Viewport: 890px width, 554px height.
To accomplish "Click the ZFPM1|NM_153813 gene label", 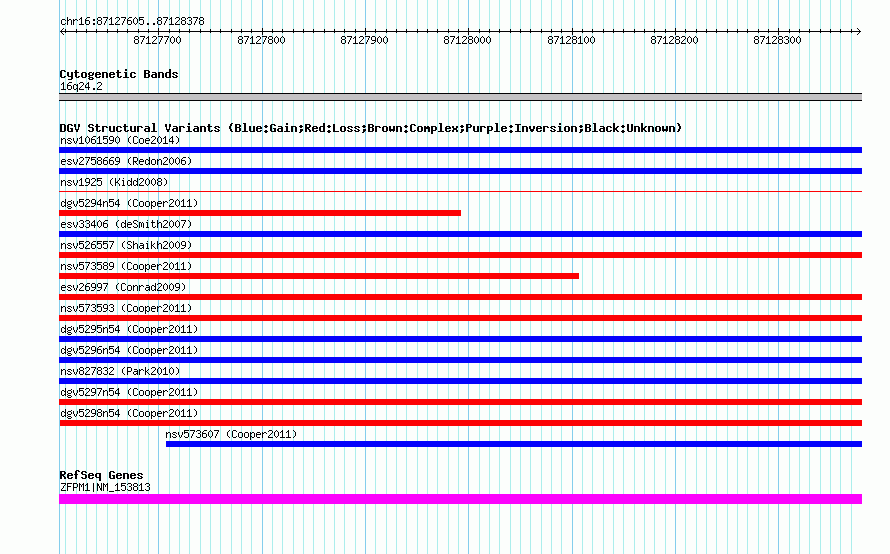I will [x=105, y=487].
